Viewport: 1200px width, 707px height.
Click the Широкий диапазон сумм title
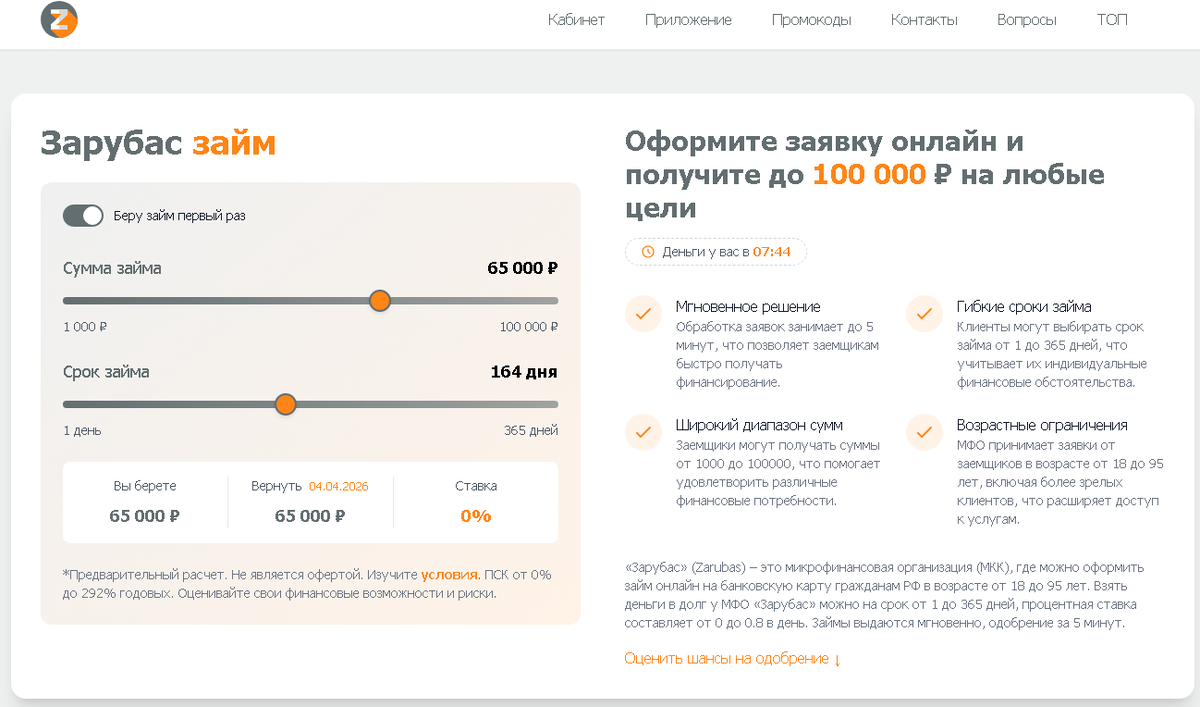click(759, 425)
